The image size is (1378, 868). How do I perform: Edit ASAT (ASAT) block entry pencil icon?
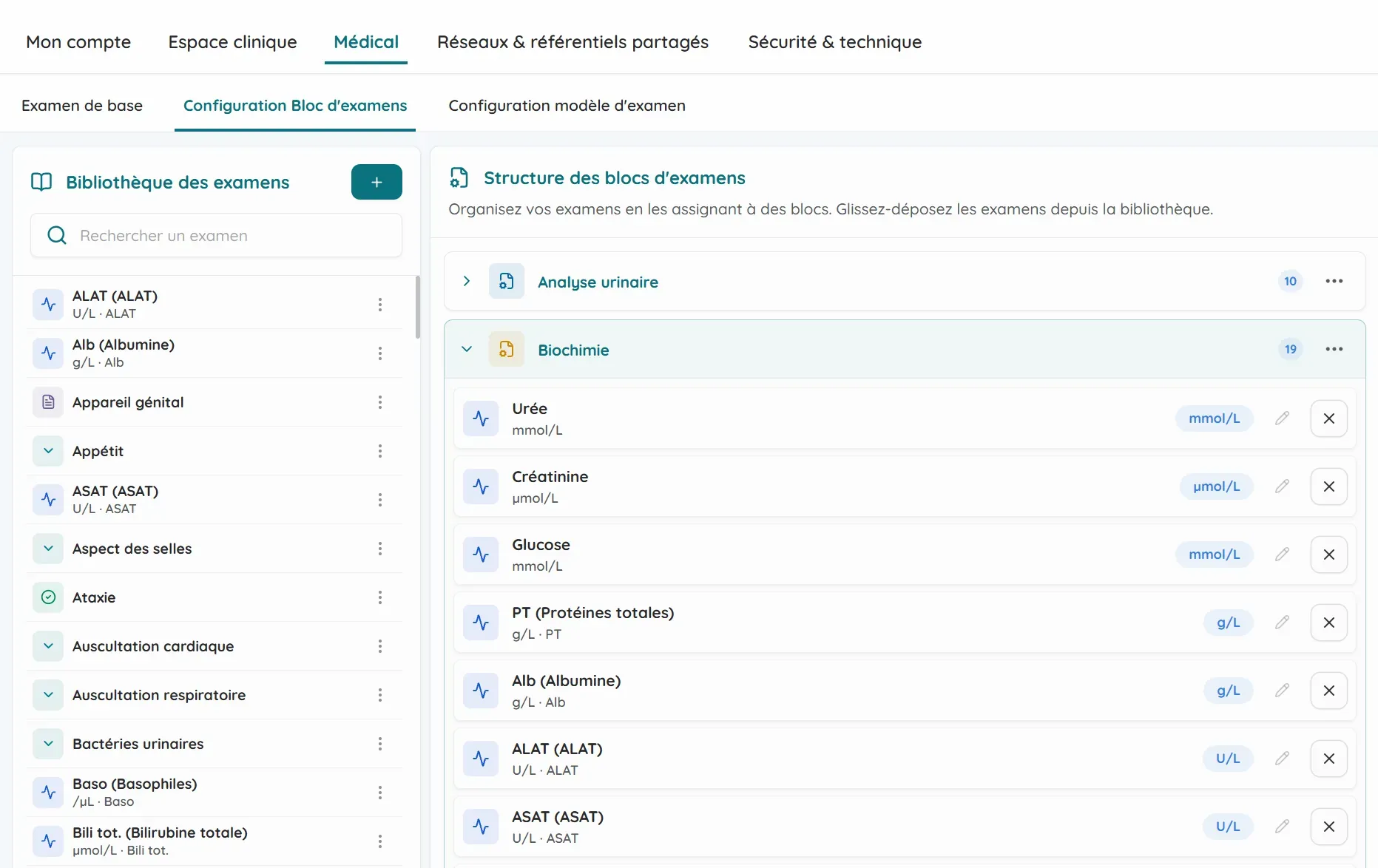coord(1283,827)
